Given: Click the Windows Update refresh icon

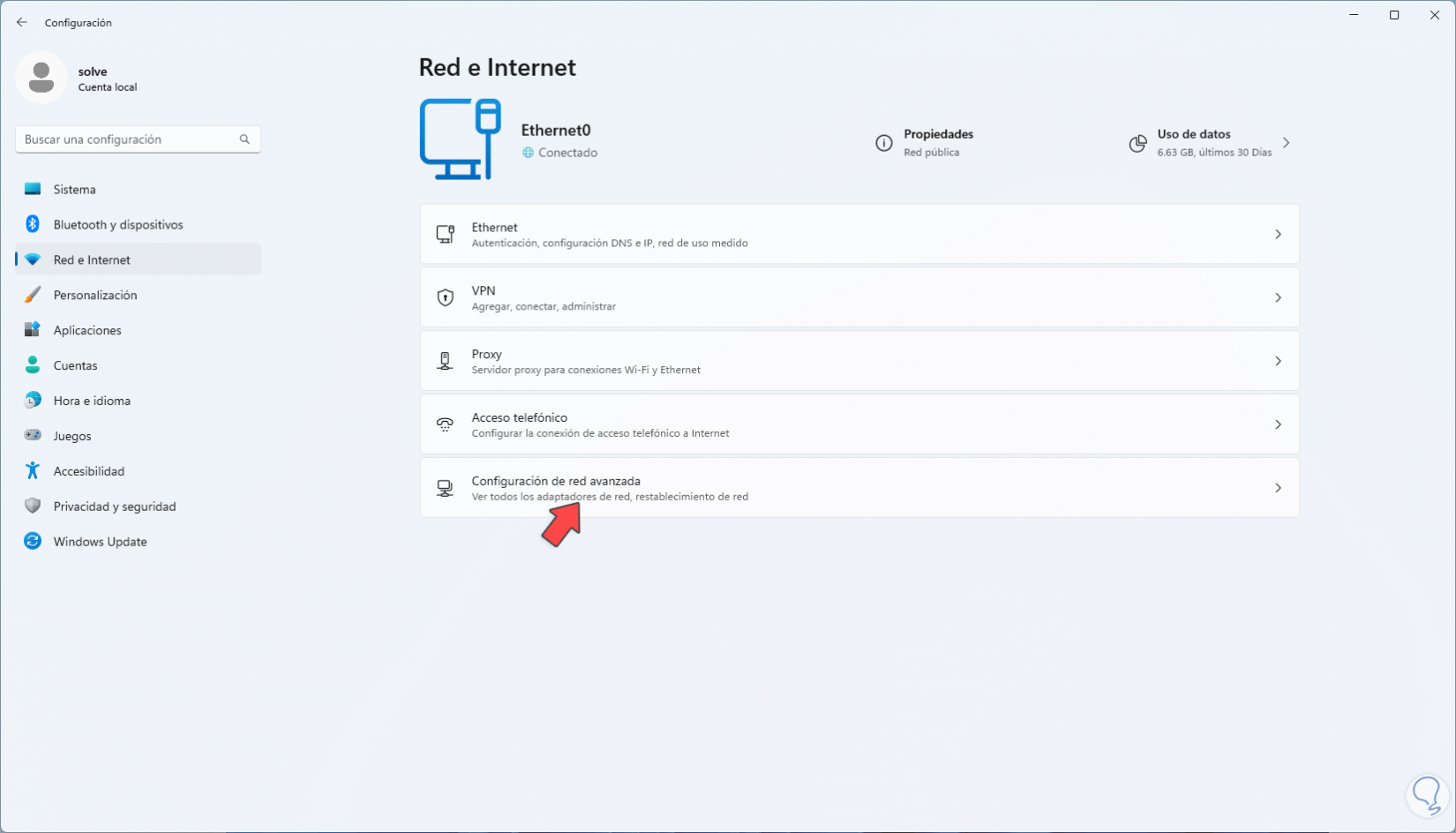Looking at the screenshot, I should pyautogui.click(x=33, y=541).
